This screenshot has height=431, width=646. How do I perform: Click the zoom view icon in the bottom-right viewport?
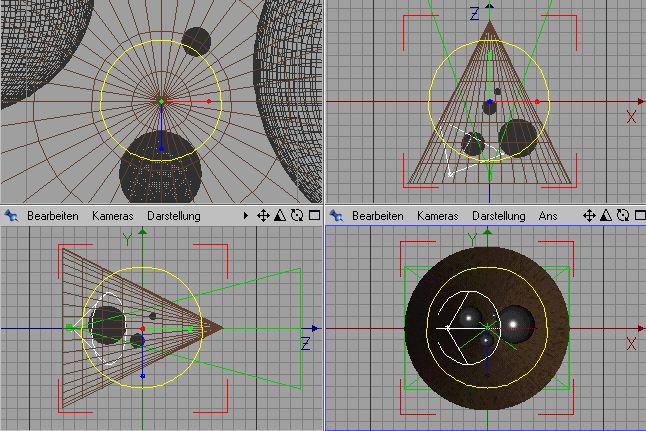(607, 215)
